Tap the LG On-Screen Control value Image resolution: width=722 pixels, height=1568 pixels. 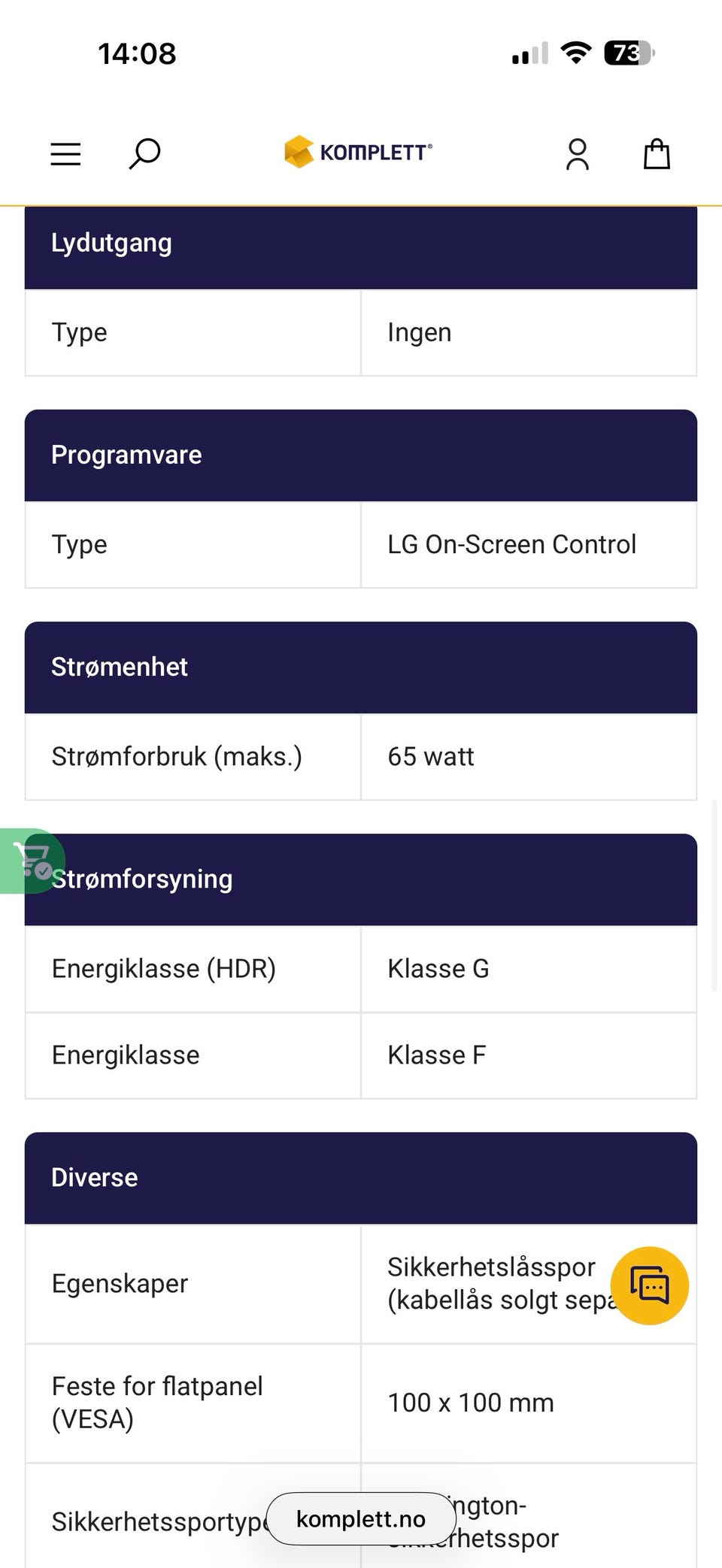[511, 544]
